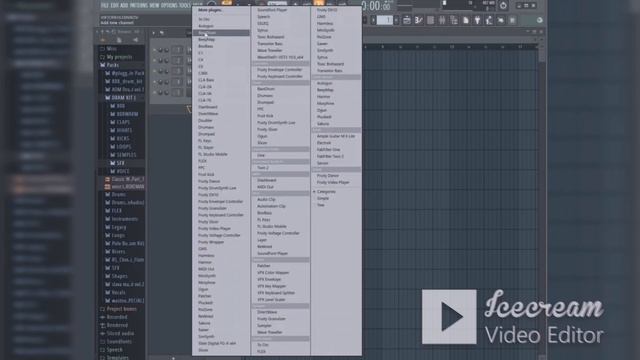Choose Ample Guitar M II Lite plugin
This screenshot has width=640, height=360.
336,136
